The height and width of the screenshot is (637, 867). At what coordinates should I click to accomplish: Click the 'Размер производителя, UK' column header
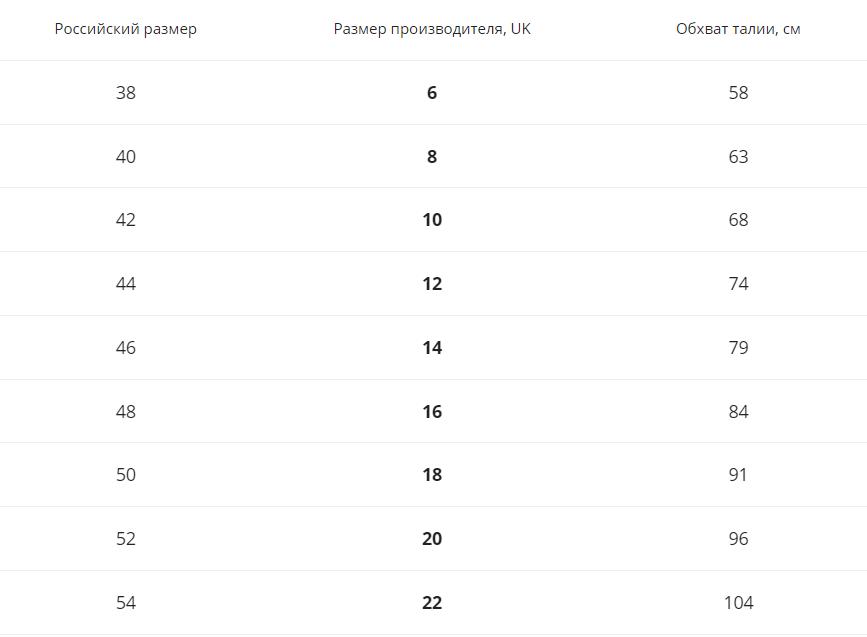click(x=432, y=29)
